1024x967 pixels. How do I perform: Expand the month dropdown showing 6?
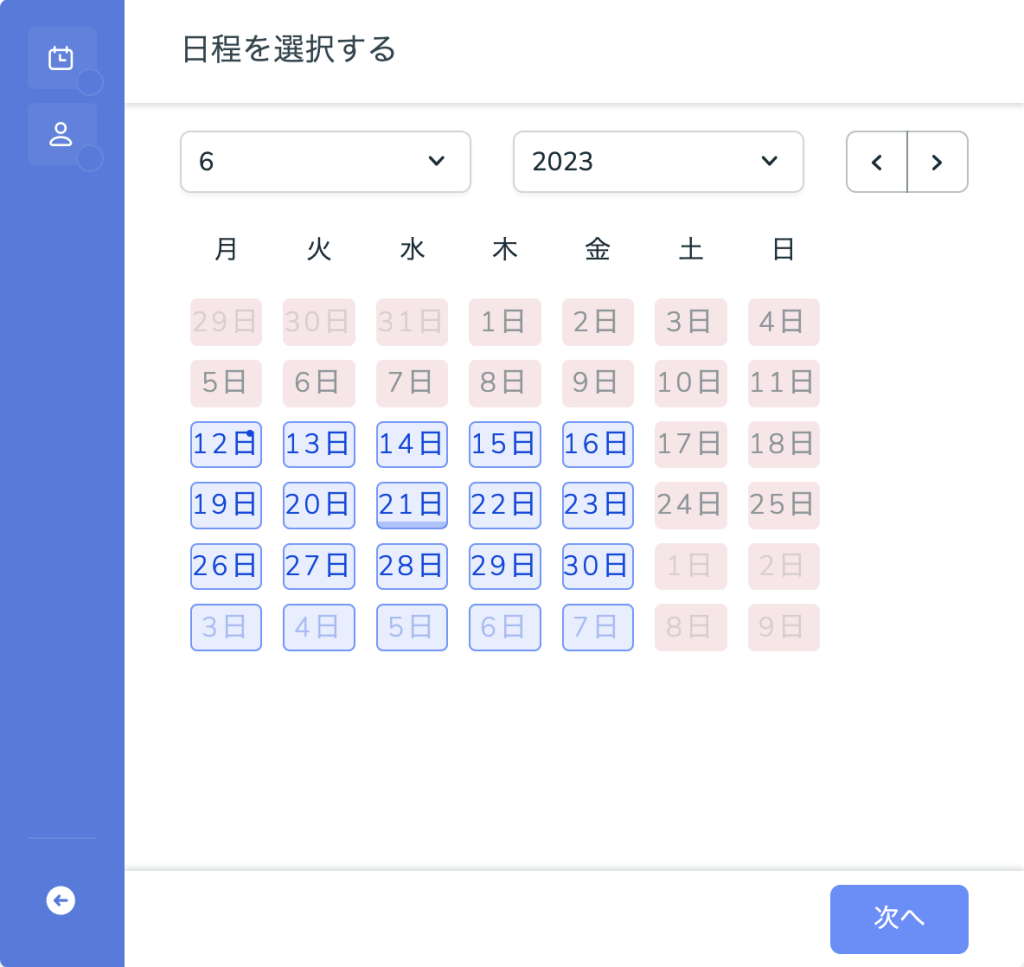(325, 162)
